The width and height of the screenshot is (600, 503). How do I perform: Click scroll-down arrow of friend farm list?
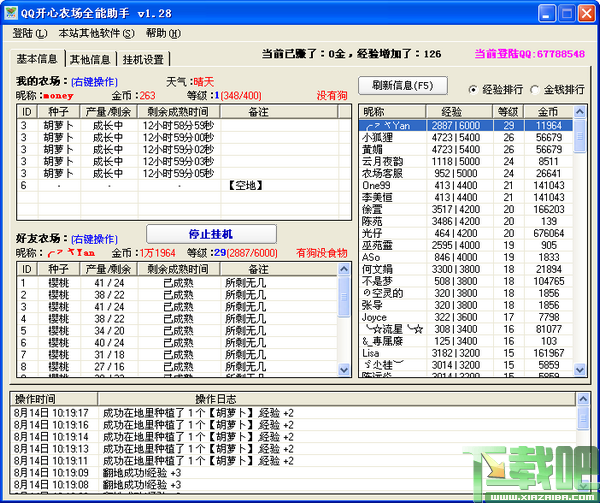(344, 370)
